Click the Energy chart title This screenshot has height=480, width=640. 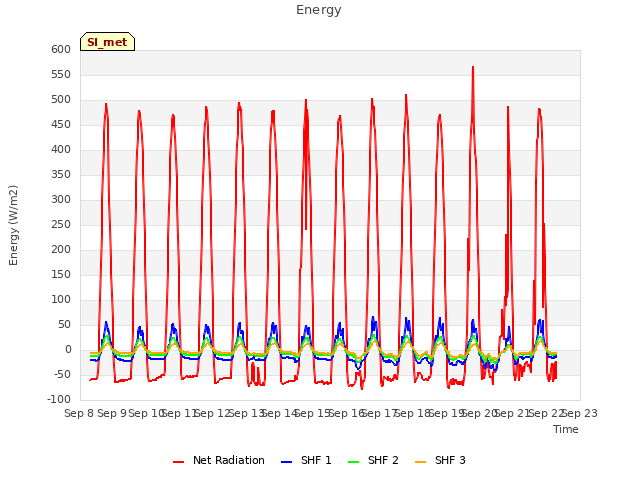(319, 10)
